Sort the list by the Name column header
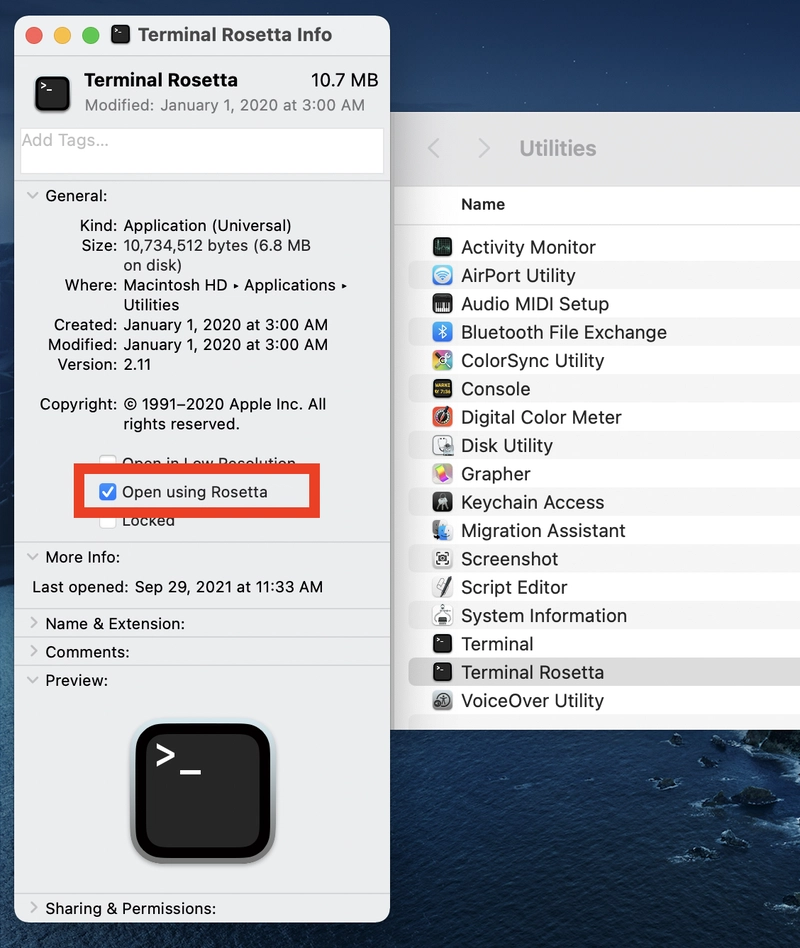The width and height of the screenshot is (800, 948). coord(483,204)
